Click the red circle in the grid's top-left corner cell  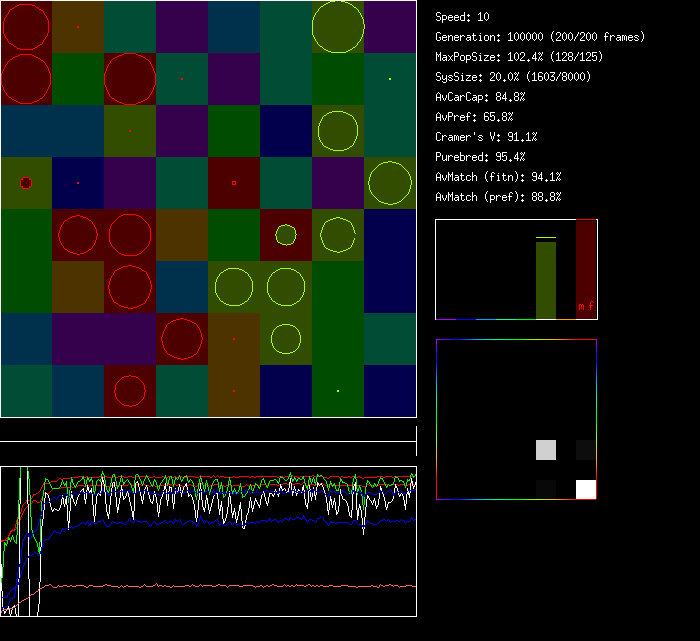[26, 27]
